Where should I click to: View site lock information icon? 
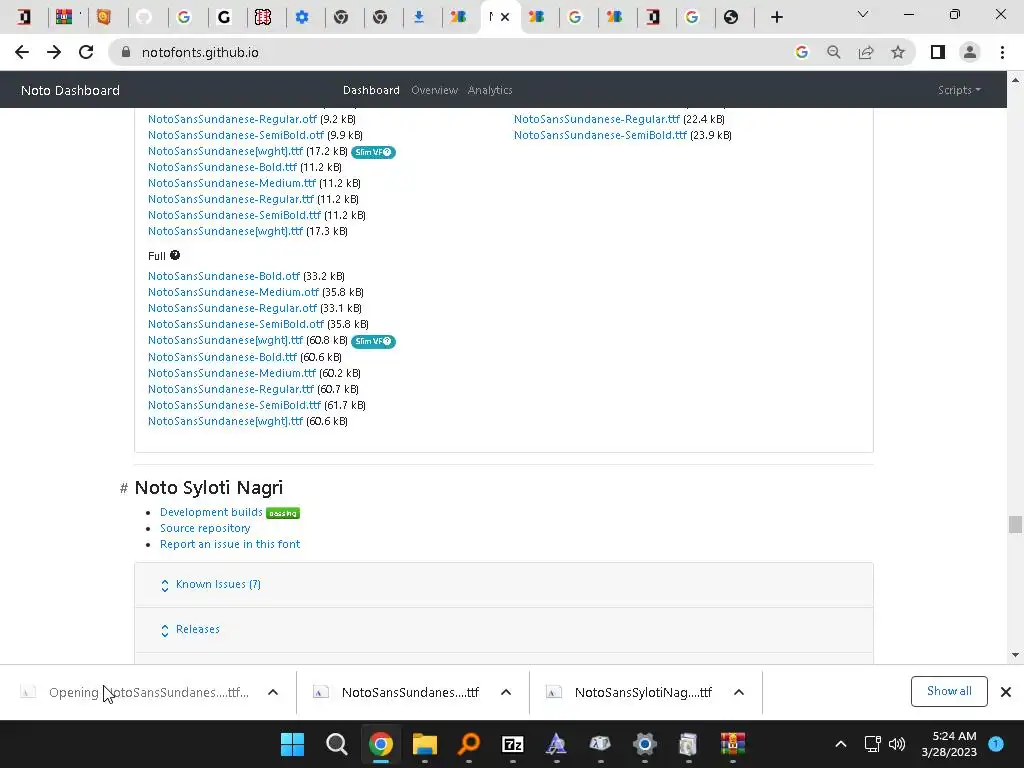(126, 52)
